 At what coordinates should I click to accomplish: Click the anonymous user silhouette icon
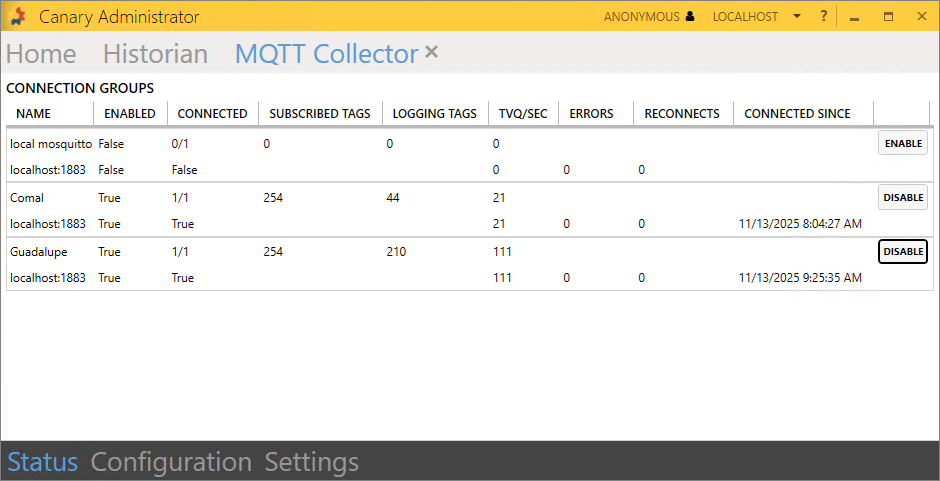pos(689,16)
